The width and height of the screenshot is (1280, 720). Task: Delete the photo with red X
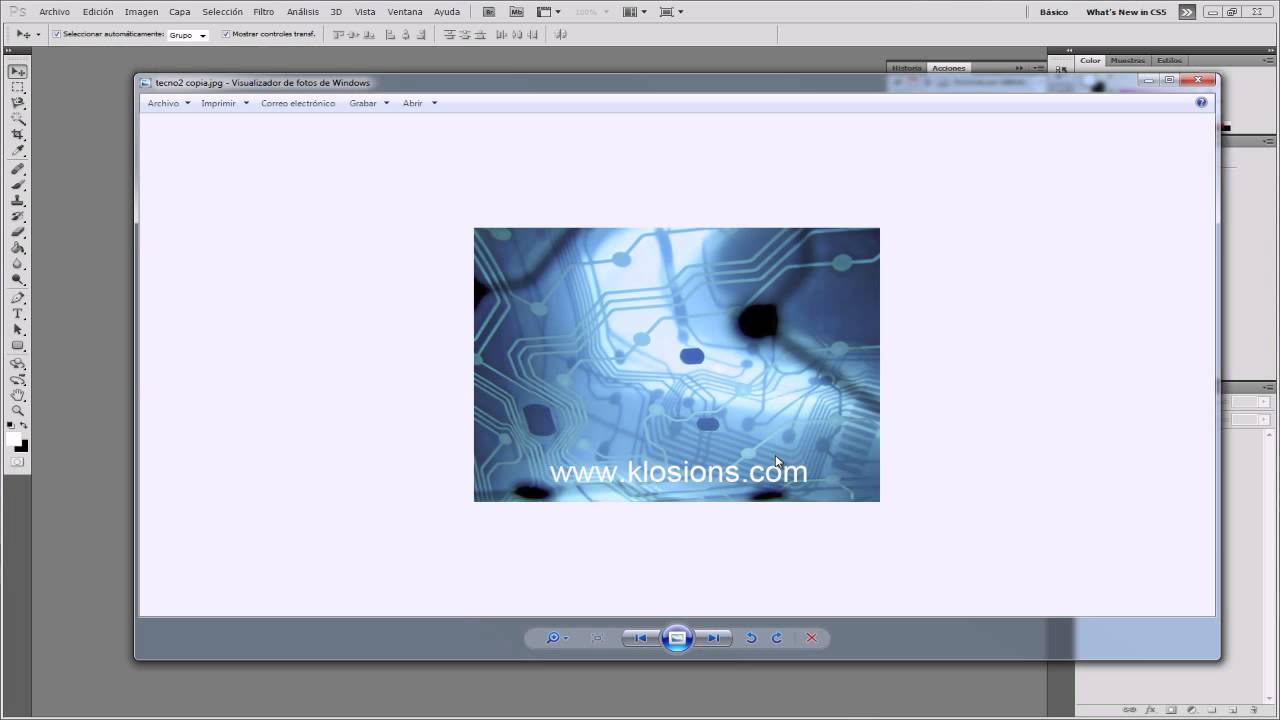(x=811, y=638)
